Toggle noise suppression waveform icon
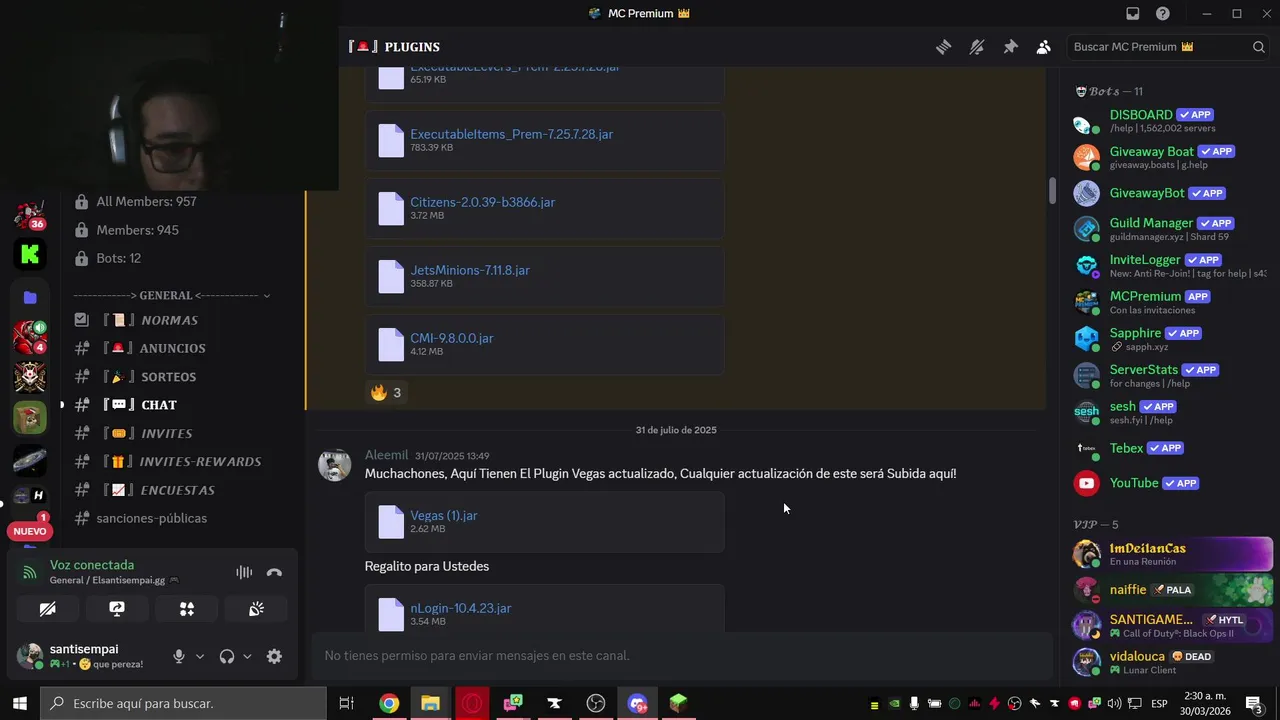 point(244,572)
